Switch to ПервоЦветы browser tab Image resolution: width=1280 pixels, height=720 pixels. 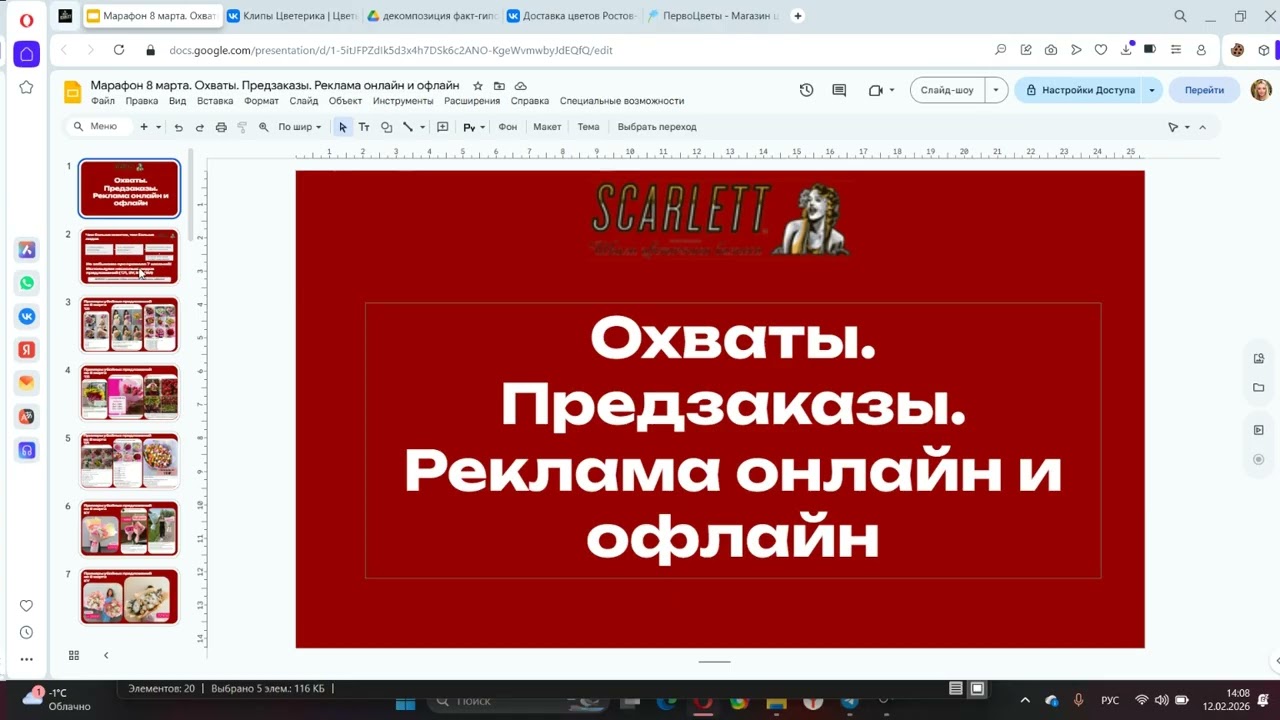(x=711, y=16)
